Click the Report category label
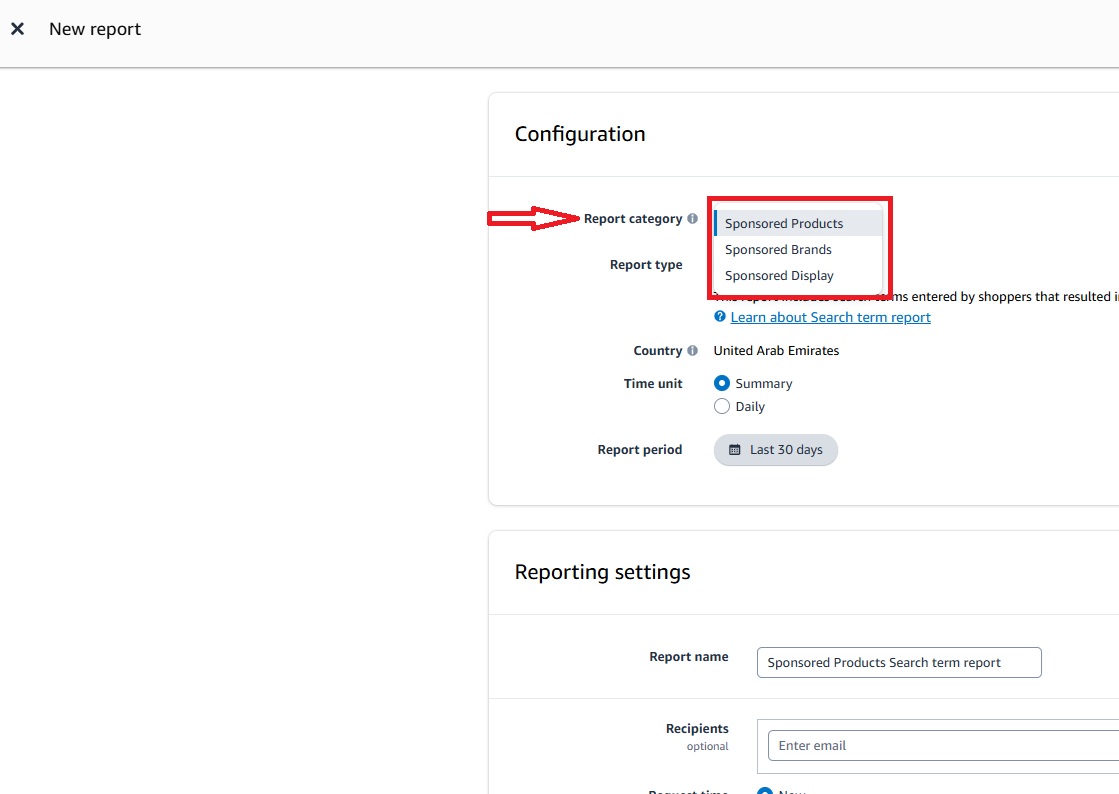 coord(633,219)
